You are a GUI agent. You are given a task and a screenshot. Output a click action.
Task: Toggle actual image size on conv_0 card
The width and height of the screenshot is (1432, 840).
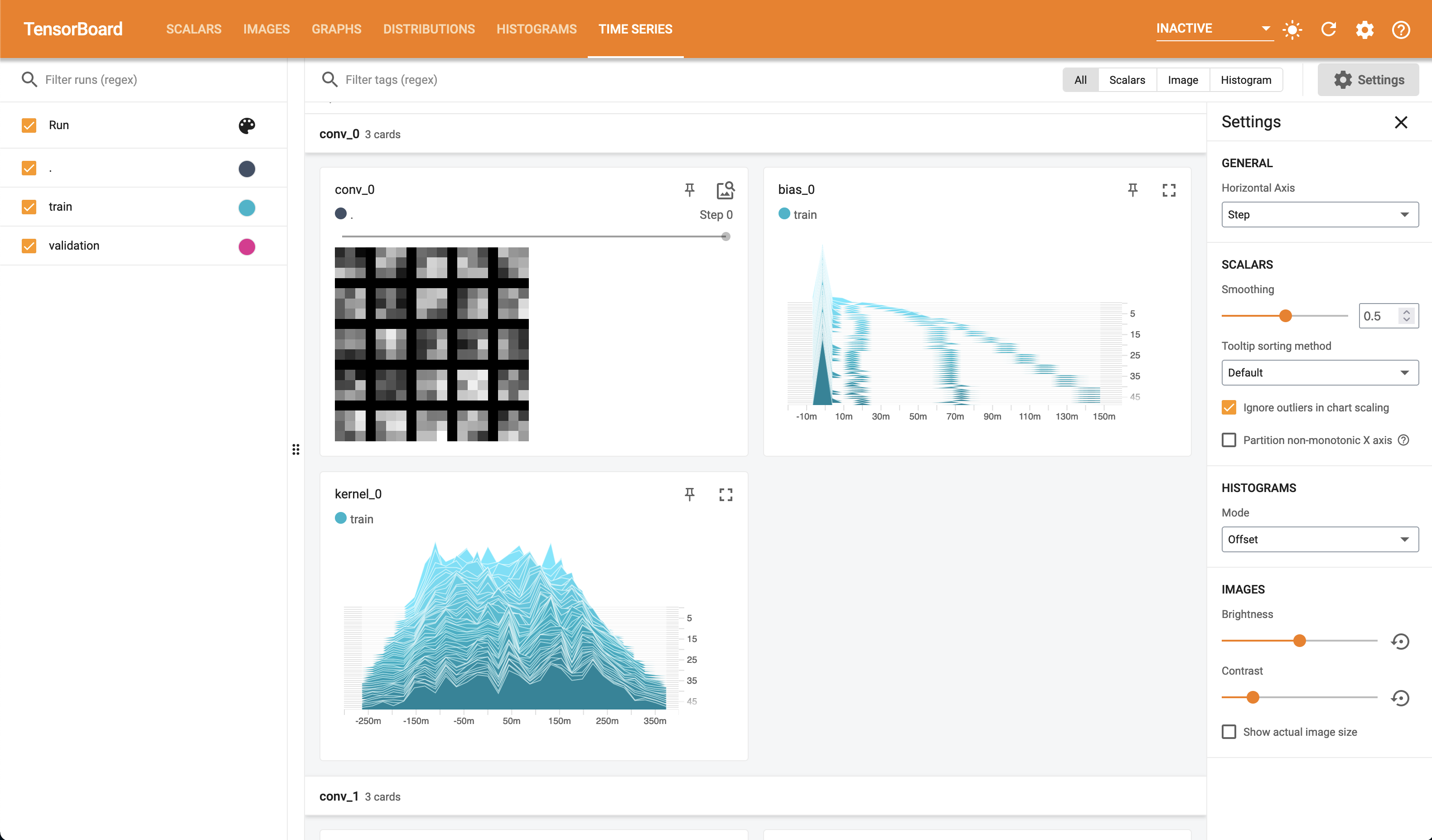[x=725, y=190]
